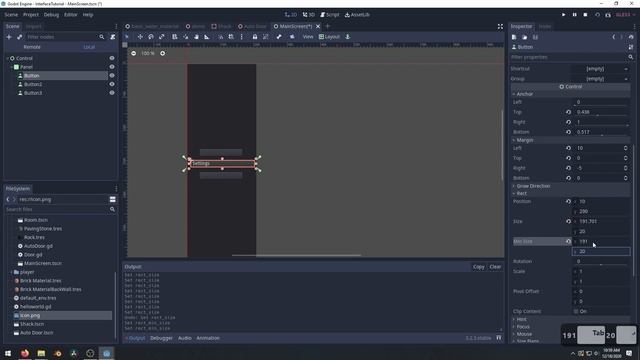Open the Debug menu

51,15
